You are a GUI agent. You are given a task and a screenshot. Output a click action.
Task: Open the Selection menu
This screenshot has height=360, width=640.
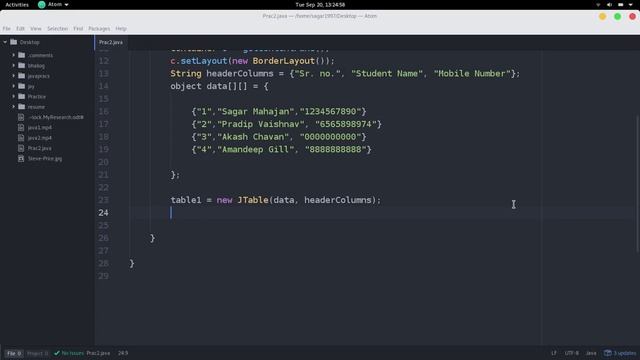pos(58,29)
